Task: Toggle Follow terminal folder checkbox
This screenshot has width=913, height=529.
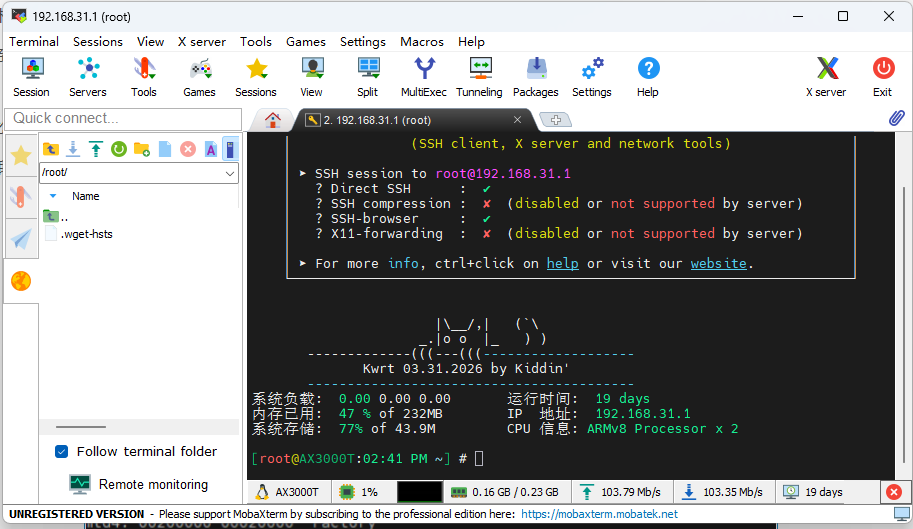Action: point(62,452)
